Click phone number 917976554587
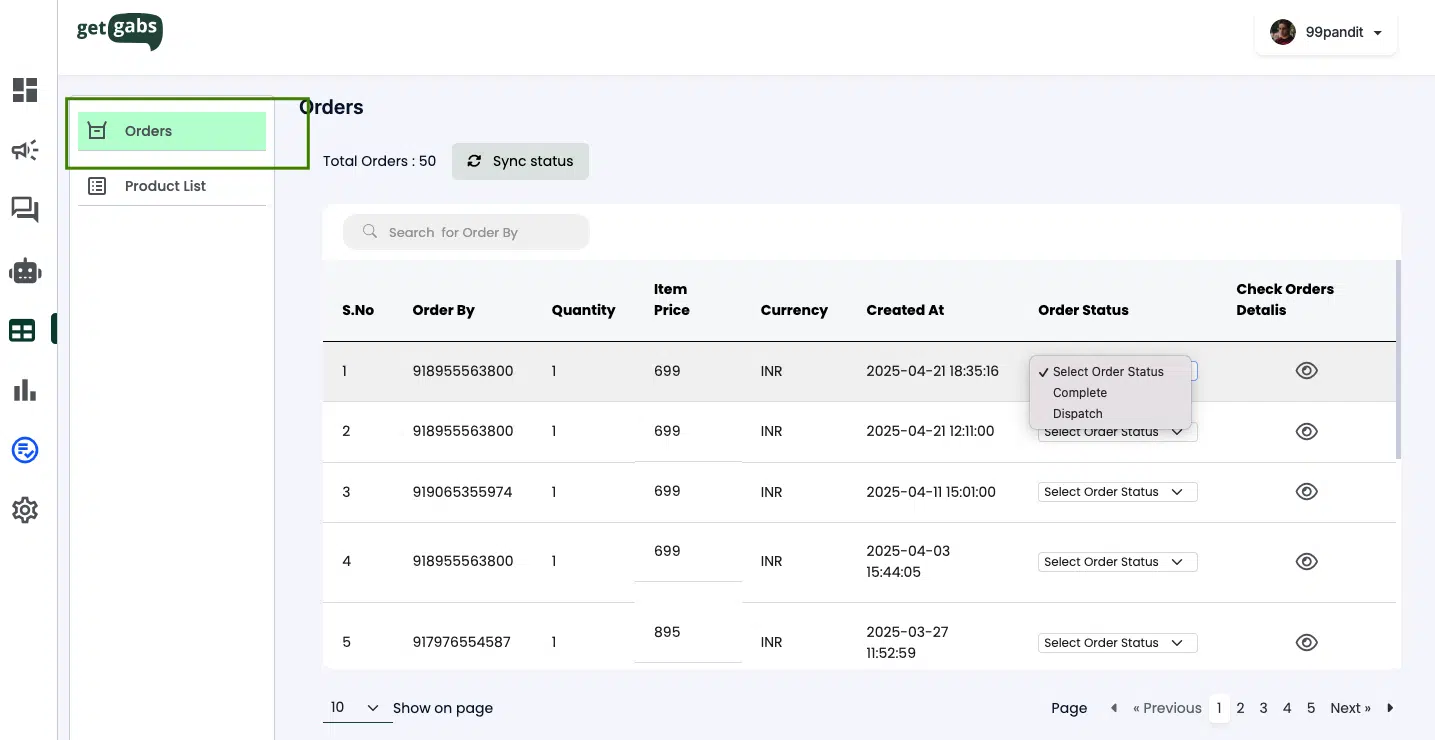This screenshot has width=1435, height=740. [x=461, y=642]
